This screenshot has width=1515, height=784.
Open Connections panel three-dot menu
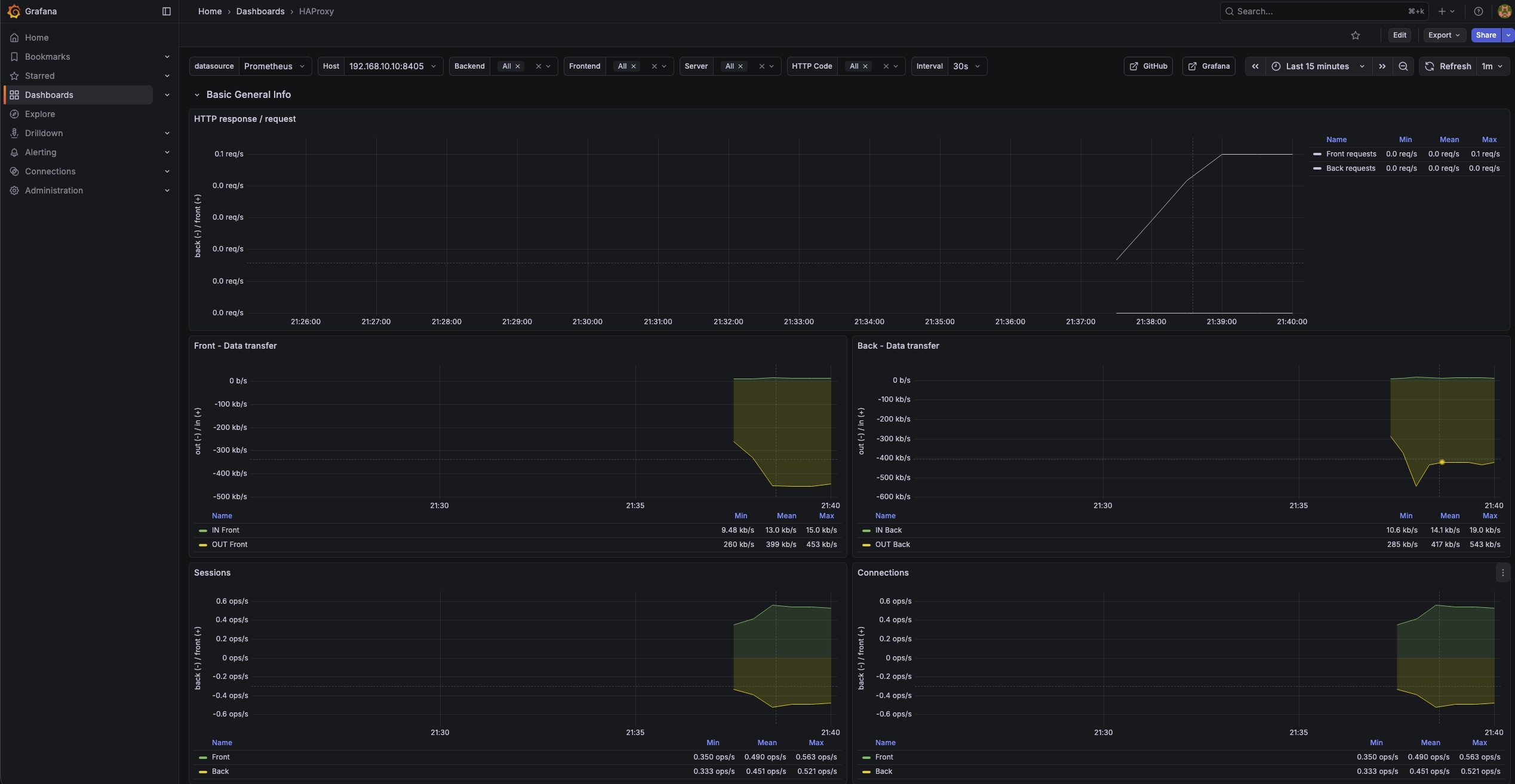(1503, 573)
